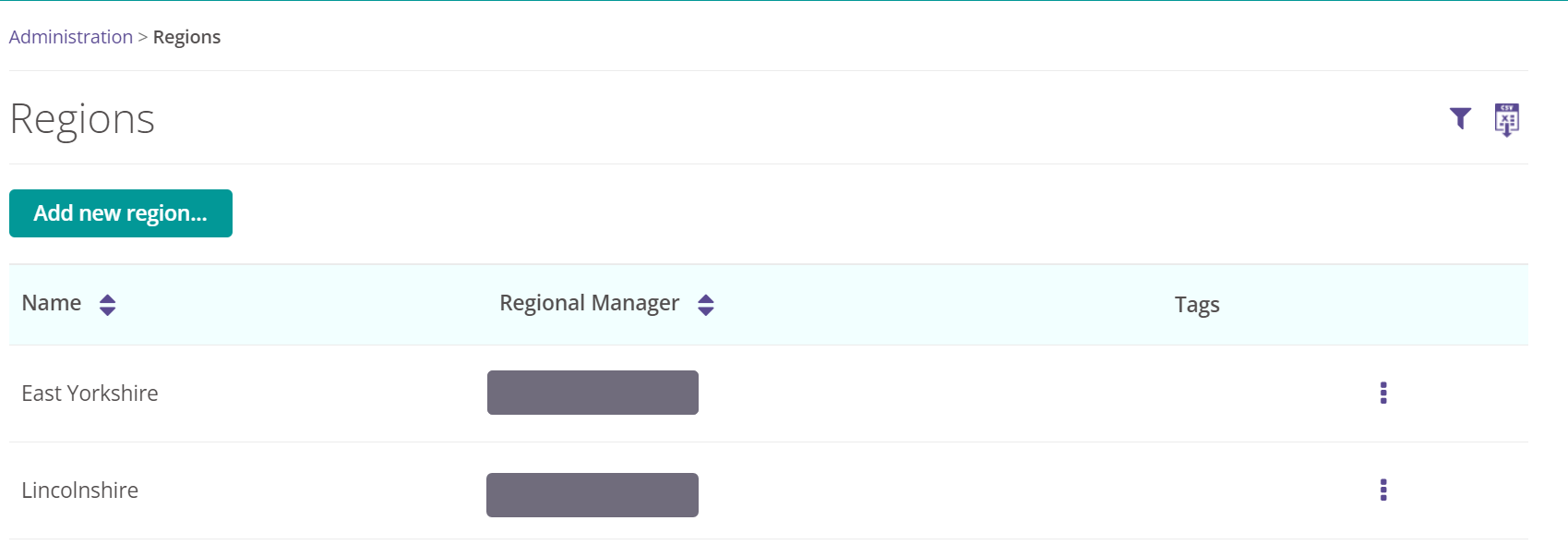Image resolution: width=1568 pixels, height=545 pixels.
Task: Open East Yorkshire row actions menu
Action: coord(1382,393)
